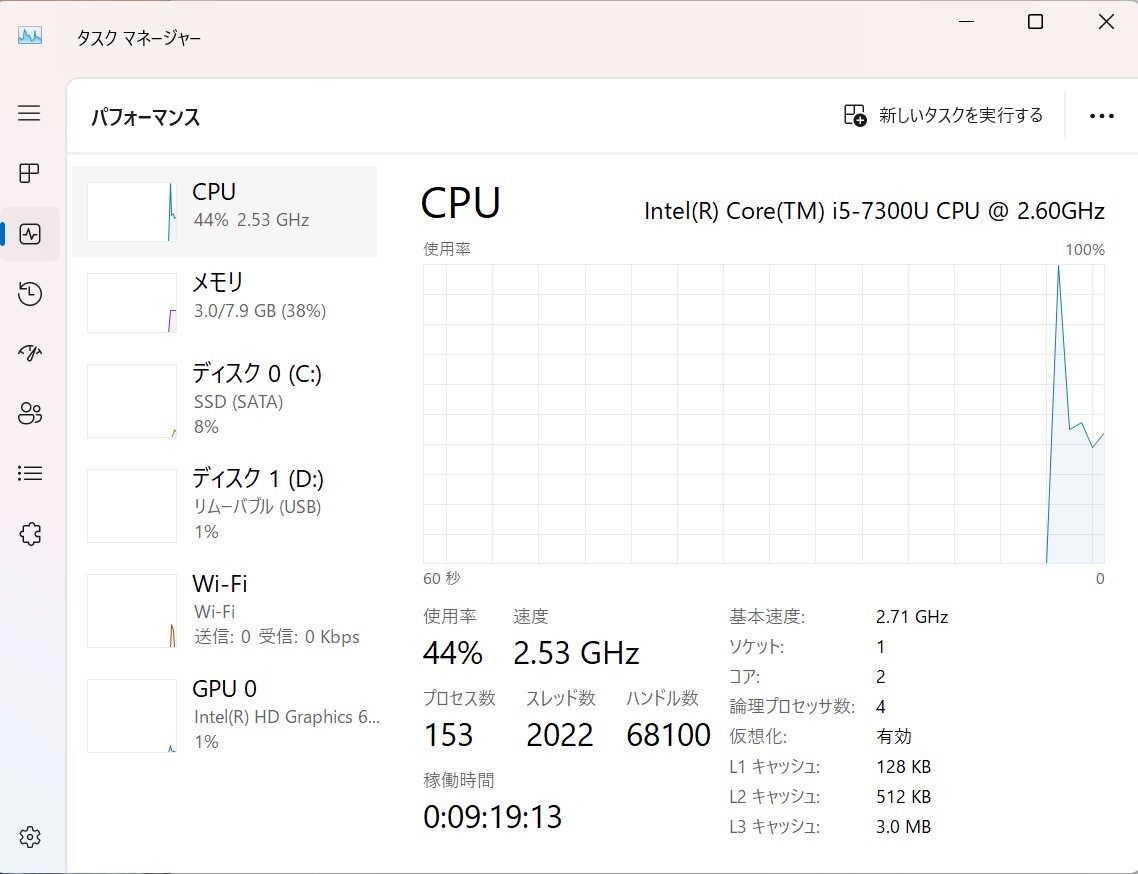Switch to the Users page icon
Screen dimensions: 1138x874
[x=30, y=413]
